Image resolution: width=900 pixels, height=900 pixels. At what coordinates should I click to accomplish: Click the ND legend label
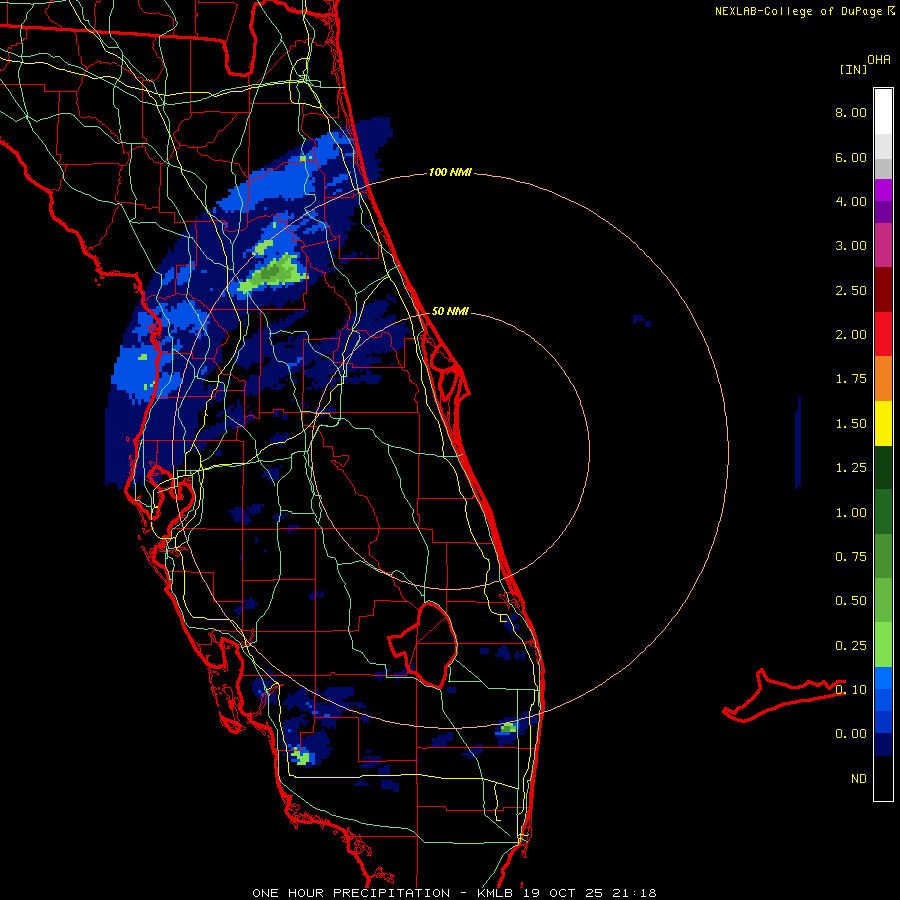tap(859, 779)
